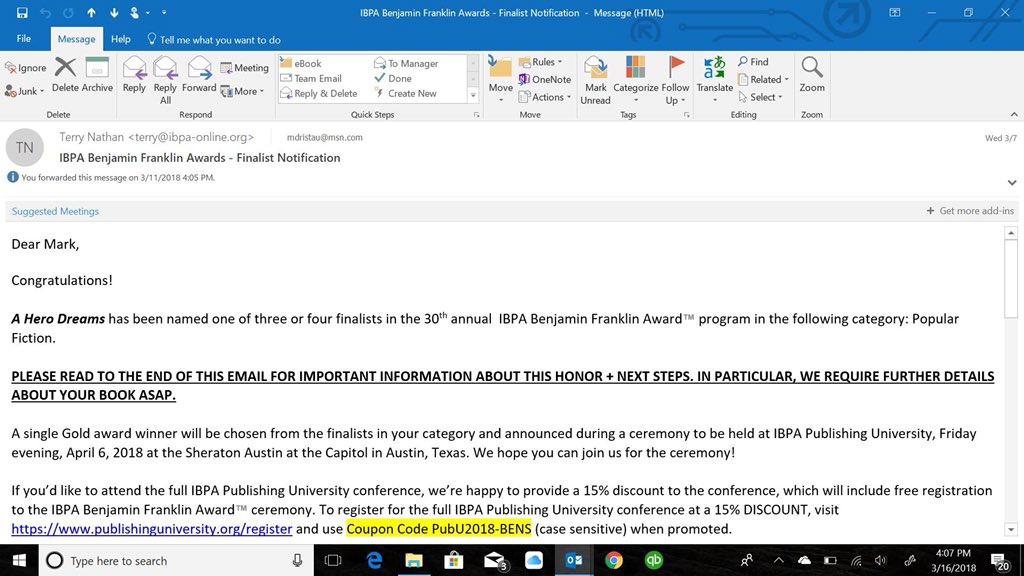Open Suggested Meetings add-in

[x=55, y=211]
